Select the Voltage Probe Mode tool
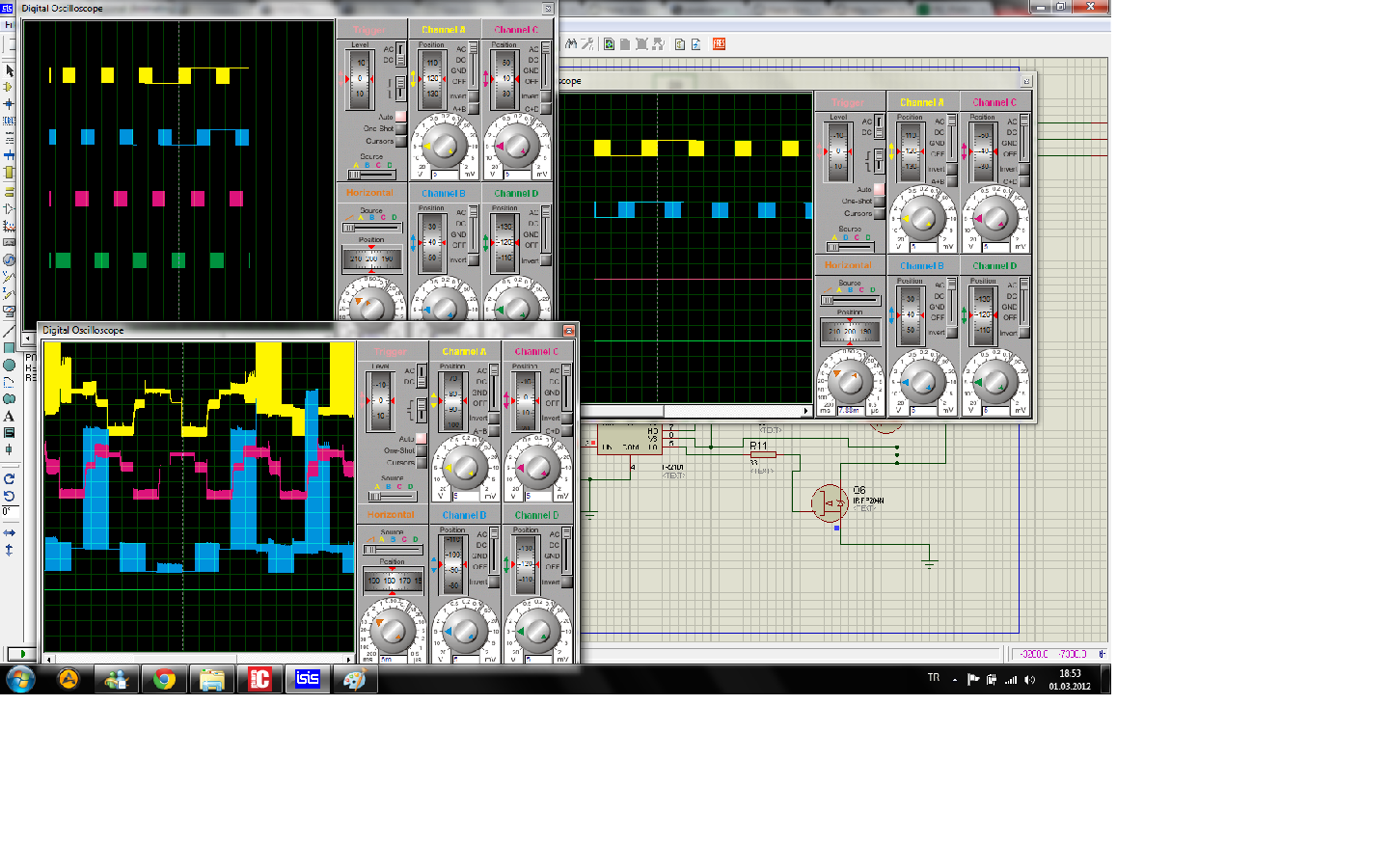This screenshot has width=1389, height=868. point(9,277)
